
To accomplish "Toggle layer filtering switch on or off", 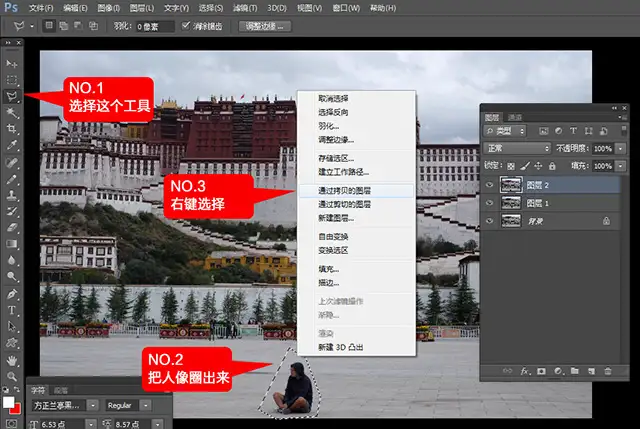I will (x=623, y=131).
